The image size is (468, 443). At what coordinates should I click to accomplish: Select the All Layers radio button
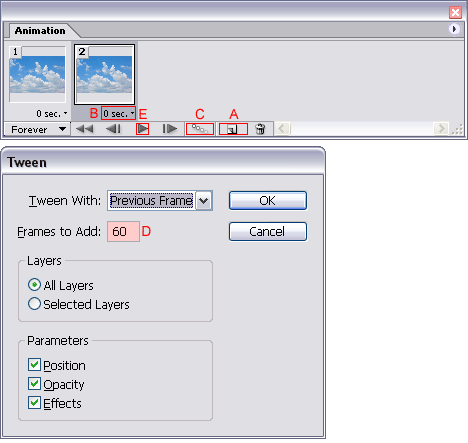[35, 285]
